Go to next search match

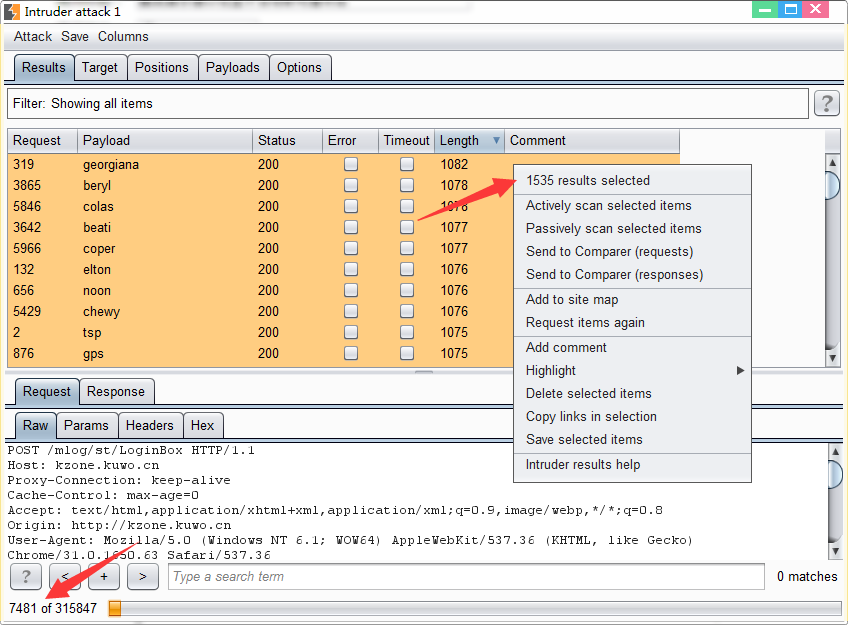[143, 576]
